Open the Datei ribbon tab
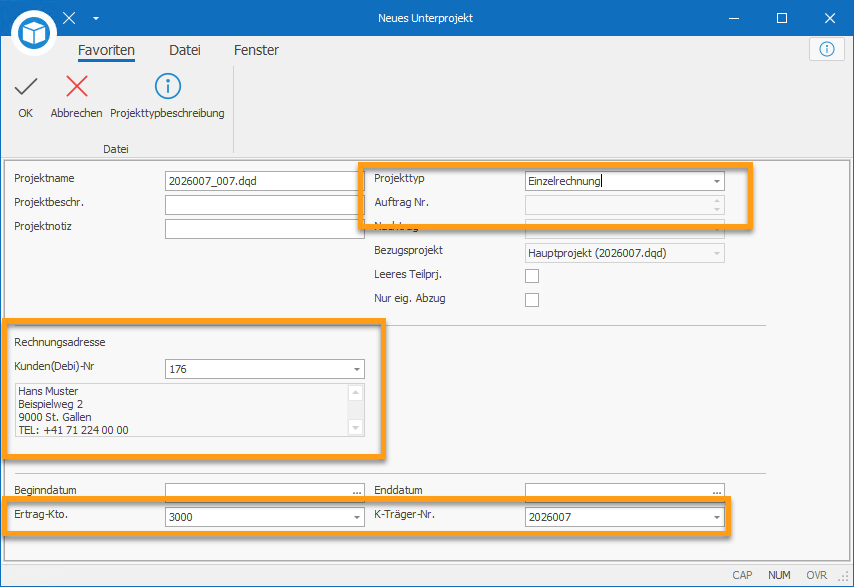The width and height of the screenshot is (854, 587). pyautogui.click(x=185, y=50)
